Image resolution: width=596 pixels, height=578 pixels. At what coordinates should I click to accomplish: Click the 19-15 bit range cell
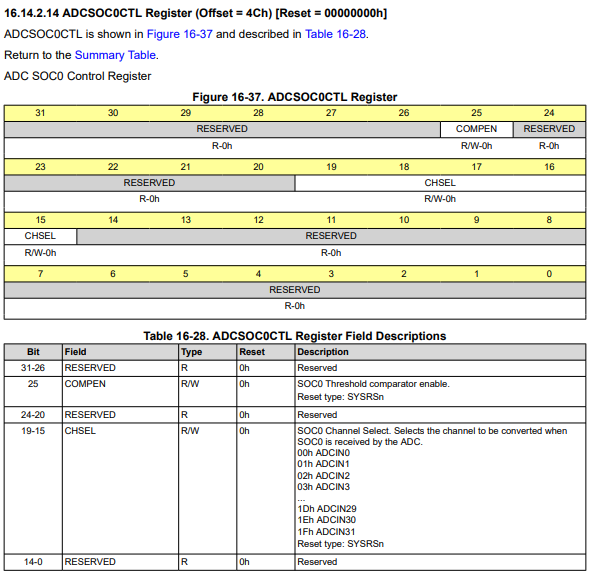tap(33, 431)
